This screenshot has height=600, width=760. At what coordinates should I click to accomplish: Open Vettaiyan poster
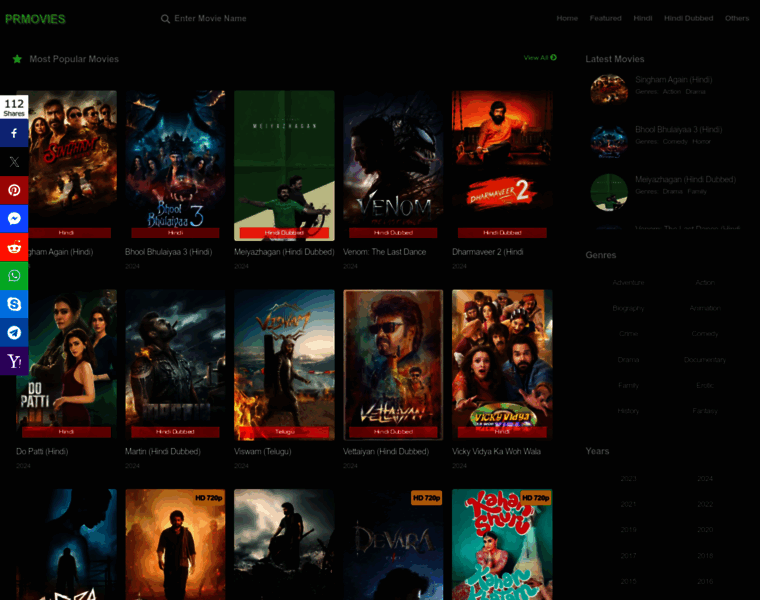393,365
